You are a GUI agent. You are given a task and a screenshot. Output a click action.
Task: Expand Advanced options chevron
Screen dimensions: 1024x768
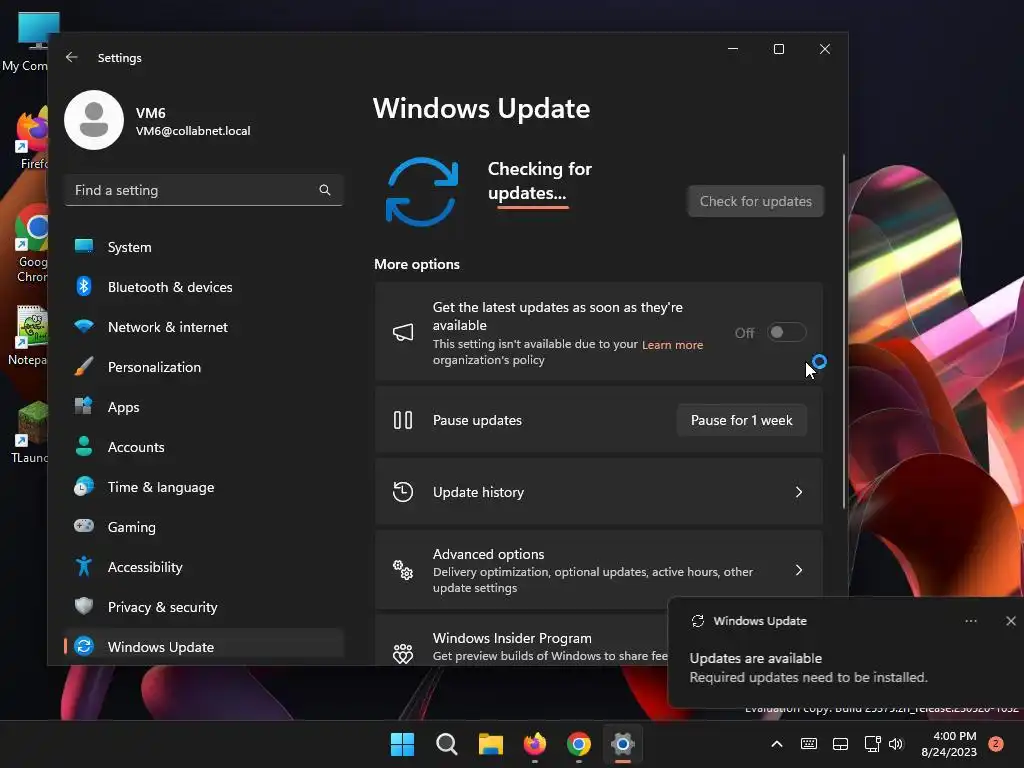[x=799, y=570]
